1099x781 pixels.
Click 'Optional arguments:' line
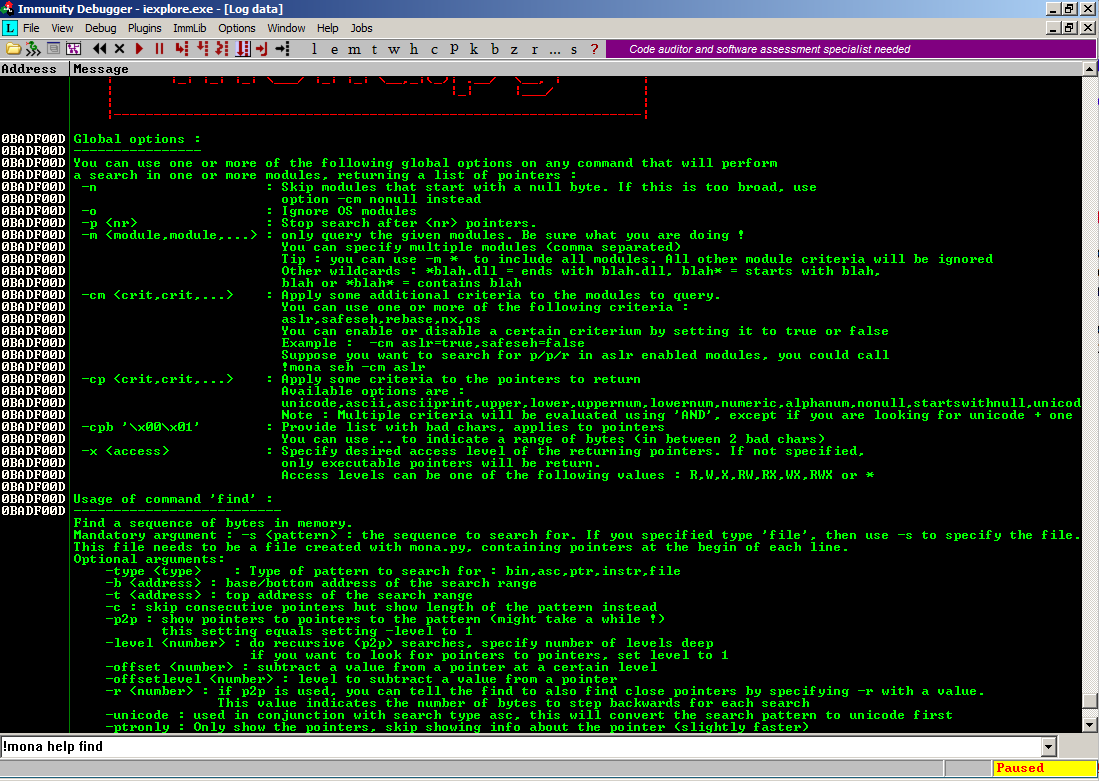pos(149,559)
